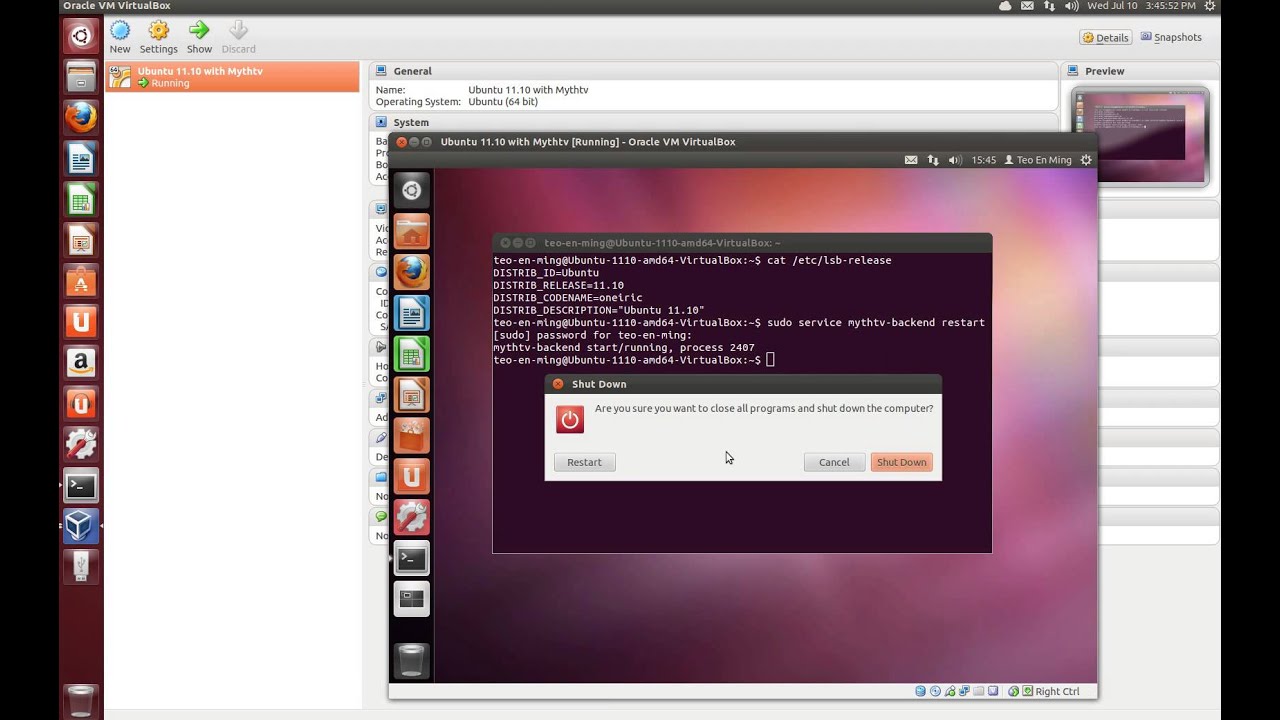Viewport: 1280px width, 720px height.
Task: Click hard disk activity icon in VM status bar
Action: (920, 691)
